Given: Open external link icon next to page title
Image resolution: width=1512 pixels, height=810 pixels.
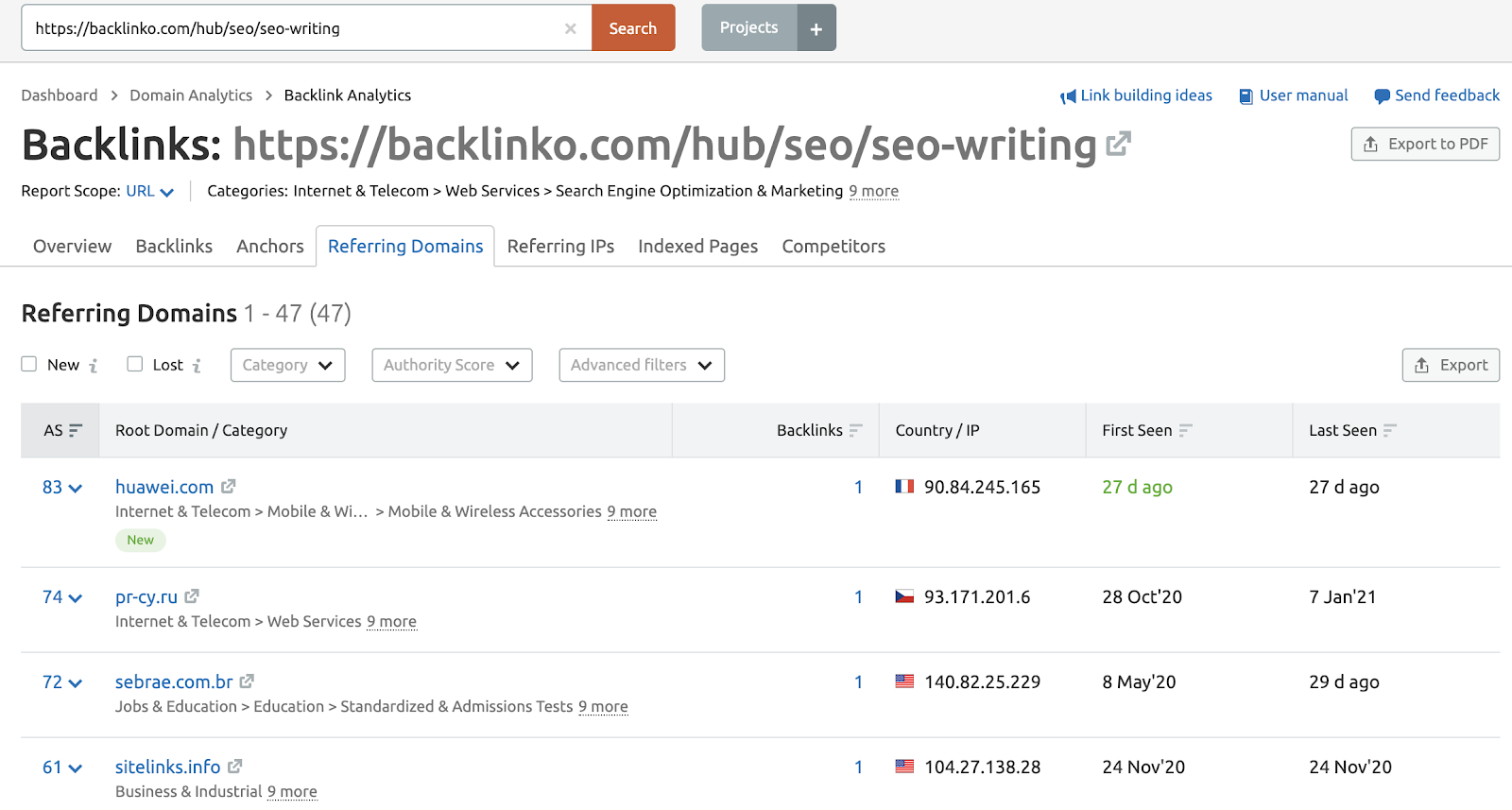Looking at the screenshot, I should tap(1119, 144).
